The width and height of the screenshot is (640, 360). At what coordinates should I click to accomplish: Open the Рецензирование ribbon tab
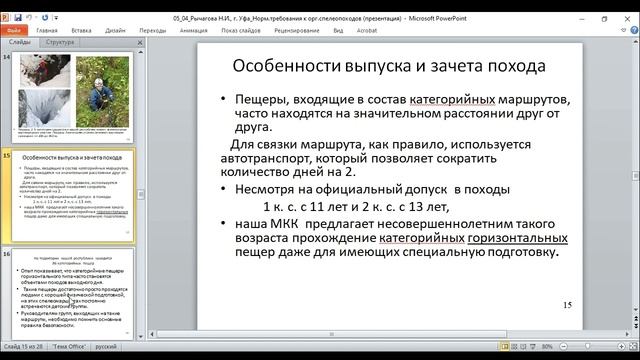(297, 30)
